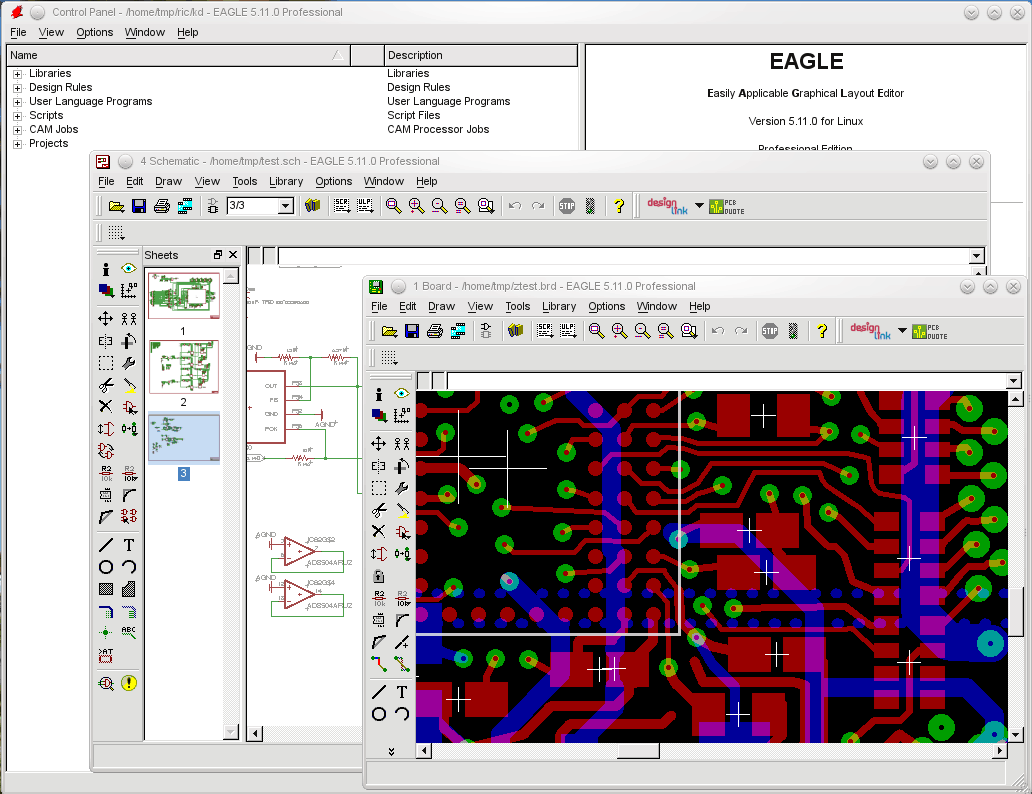The width and height of the screenshot is (1032, 794).
Task: Click the Schematic window's help question mark icon
Action: 619,206
